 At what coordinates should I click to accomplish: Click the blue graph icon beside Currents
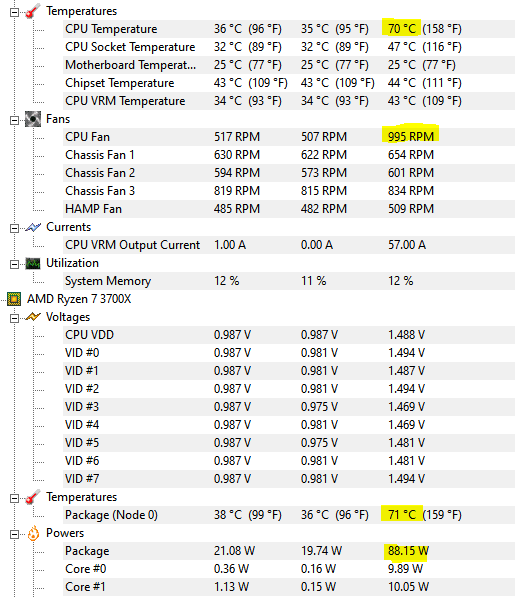click(x=33, y=227)
